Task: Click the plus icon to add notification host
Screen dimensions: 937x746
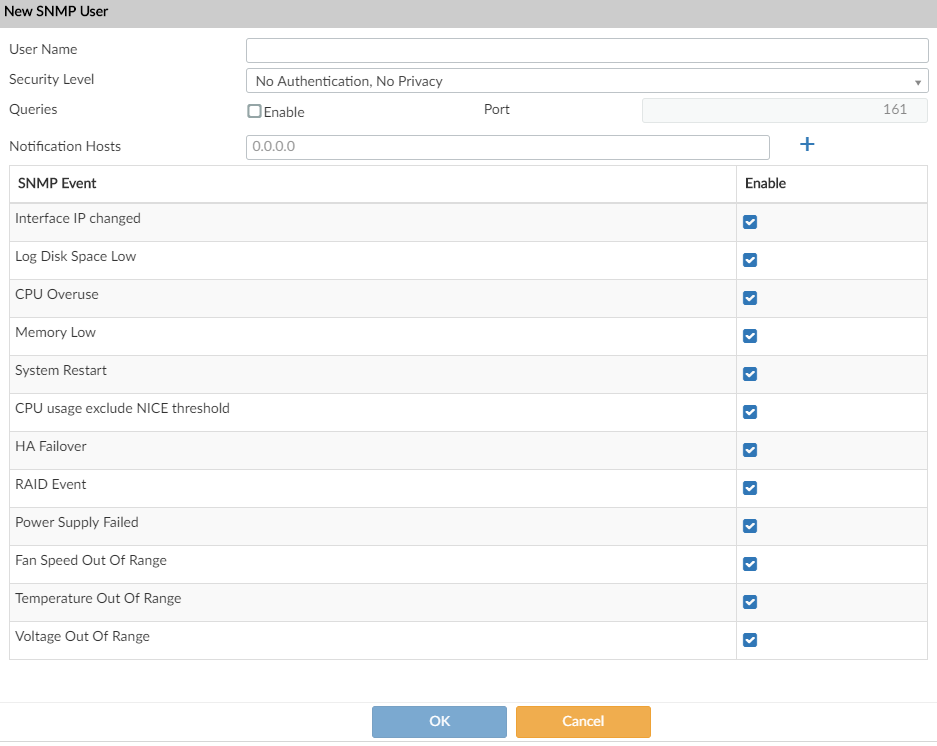Action: 807,145
